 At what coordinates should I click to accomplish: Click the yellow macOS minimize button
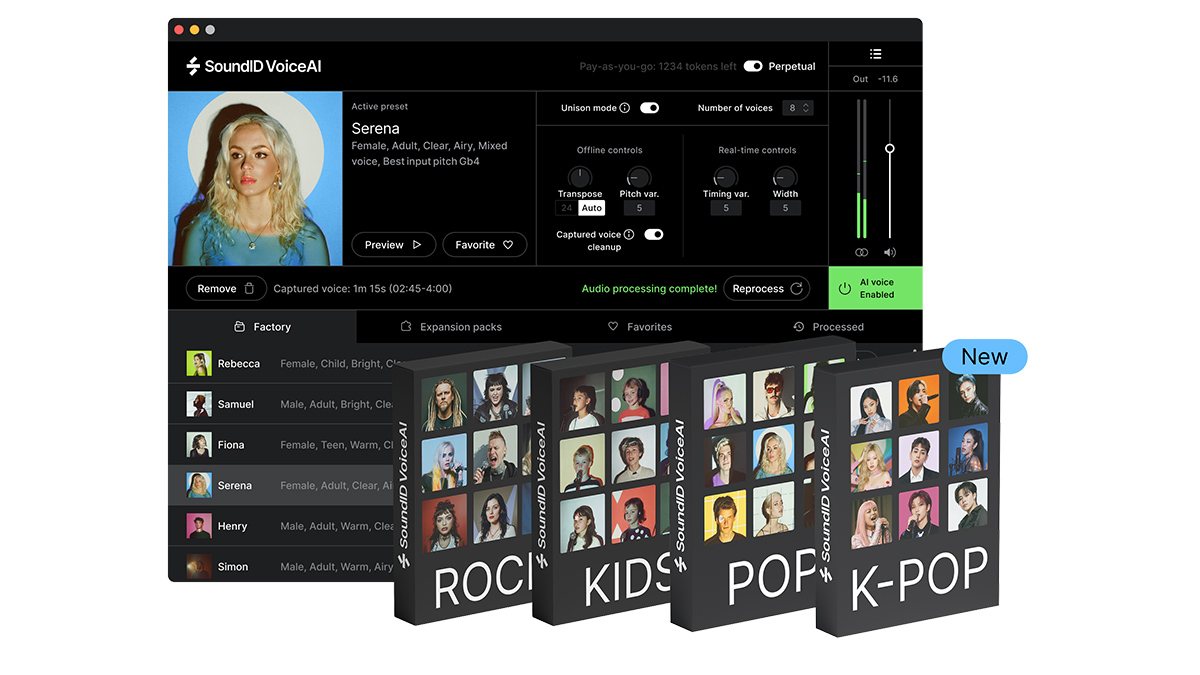coord(194,30)
